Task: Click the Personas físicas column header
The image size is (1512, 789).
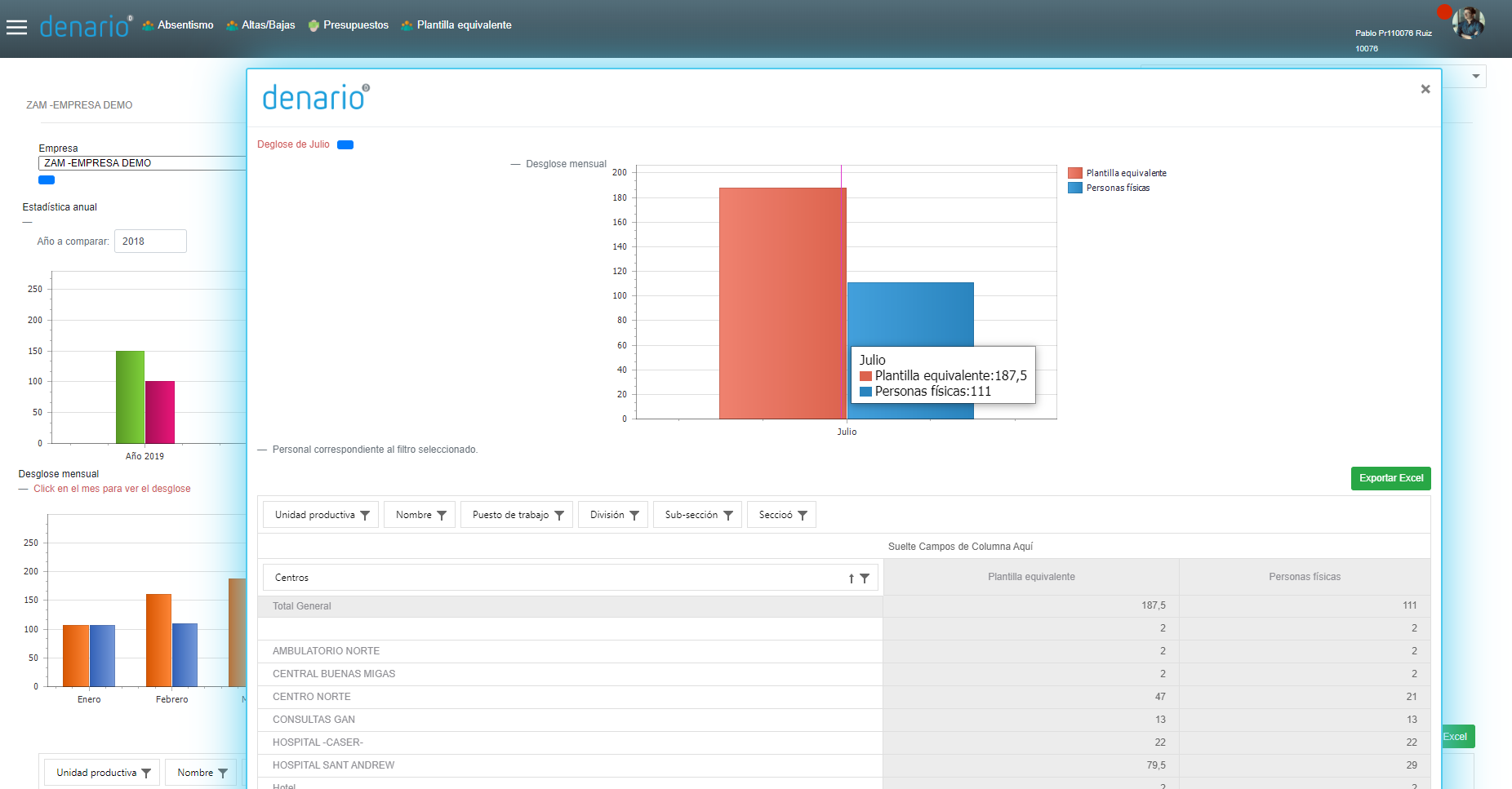Action: click(1305, 577)
